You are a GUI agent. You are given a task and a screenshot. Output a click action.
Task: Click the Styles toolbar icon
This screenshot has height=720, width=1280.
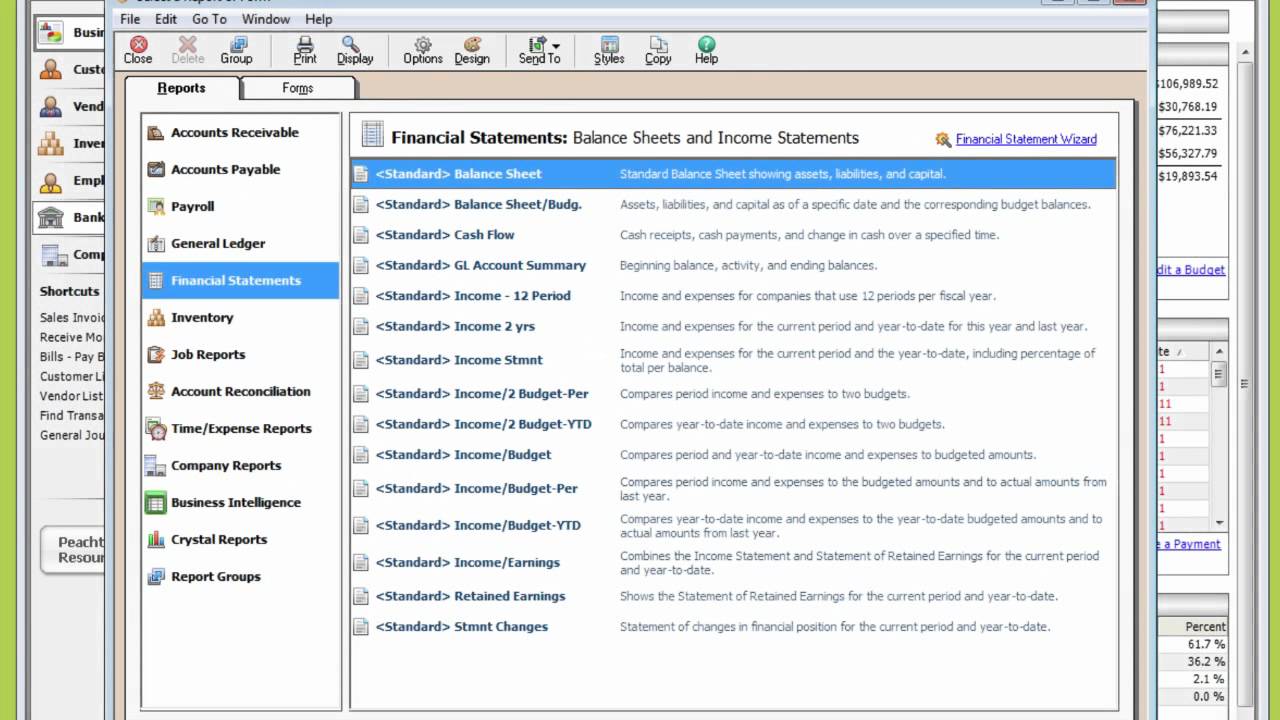(609, 50)
